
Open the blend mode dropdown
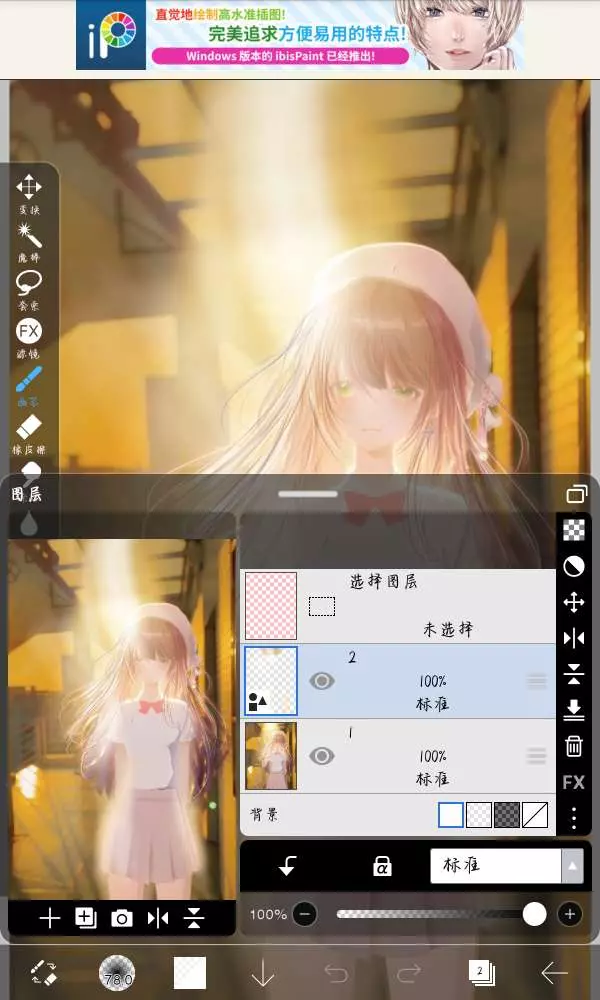coord(506,866)
